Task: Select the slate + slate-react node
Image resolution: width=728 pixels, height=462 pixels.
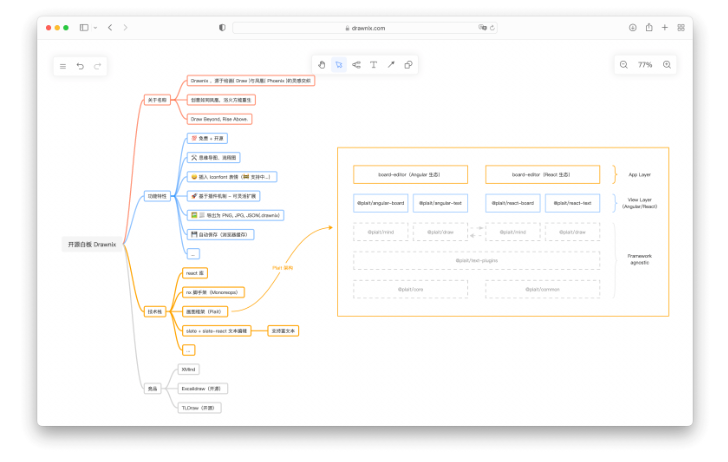Action: pos(216,331)
